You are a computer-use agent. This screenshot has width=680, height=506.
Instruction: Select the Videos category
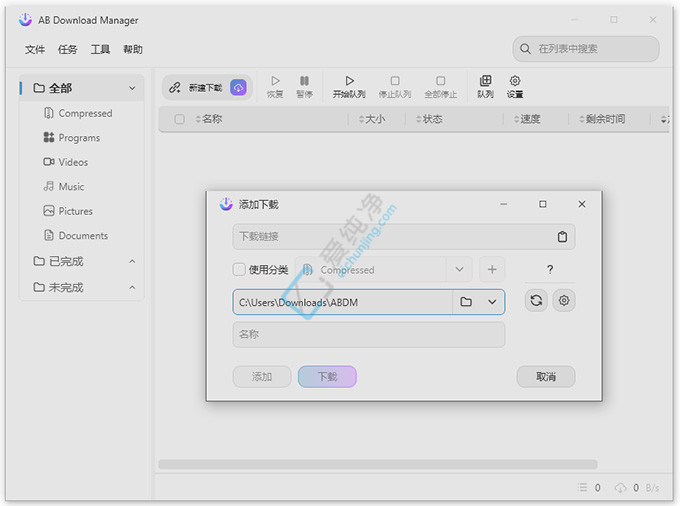coord(66,162)
